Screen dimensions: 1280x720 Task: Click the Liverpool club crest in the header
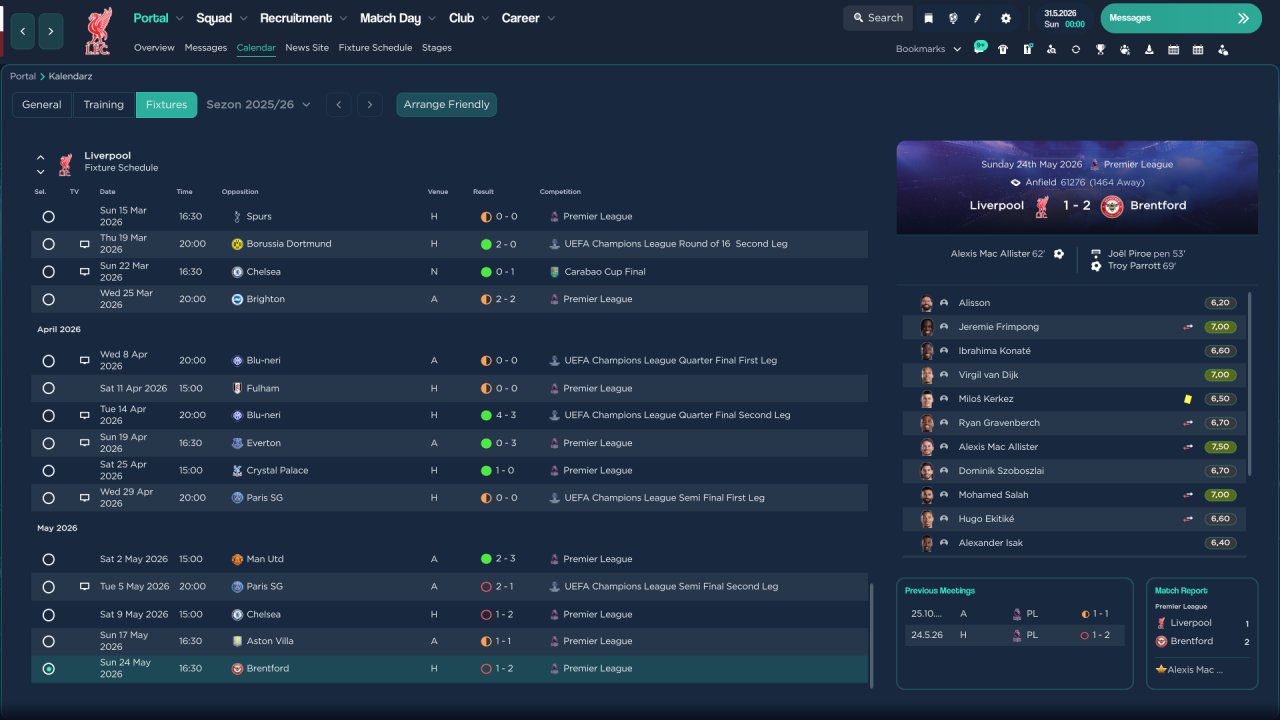pyautogui.click(x=98, y=30)
